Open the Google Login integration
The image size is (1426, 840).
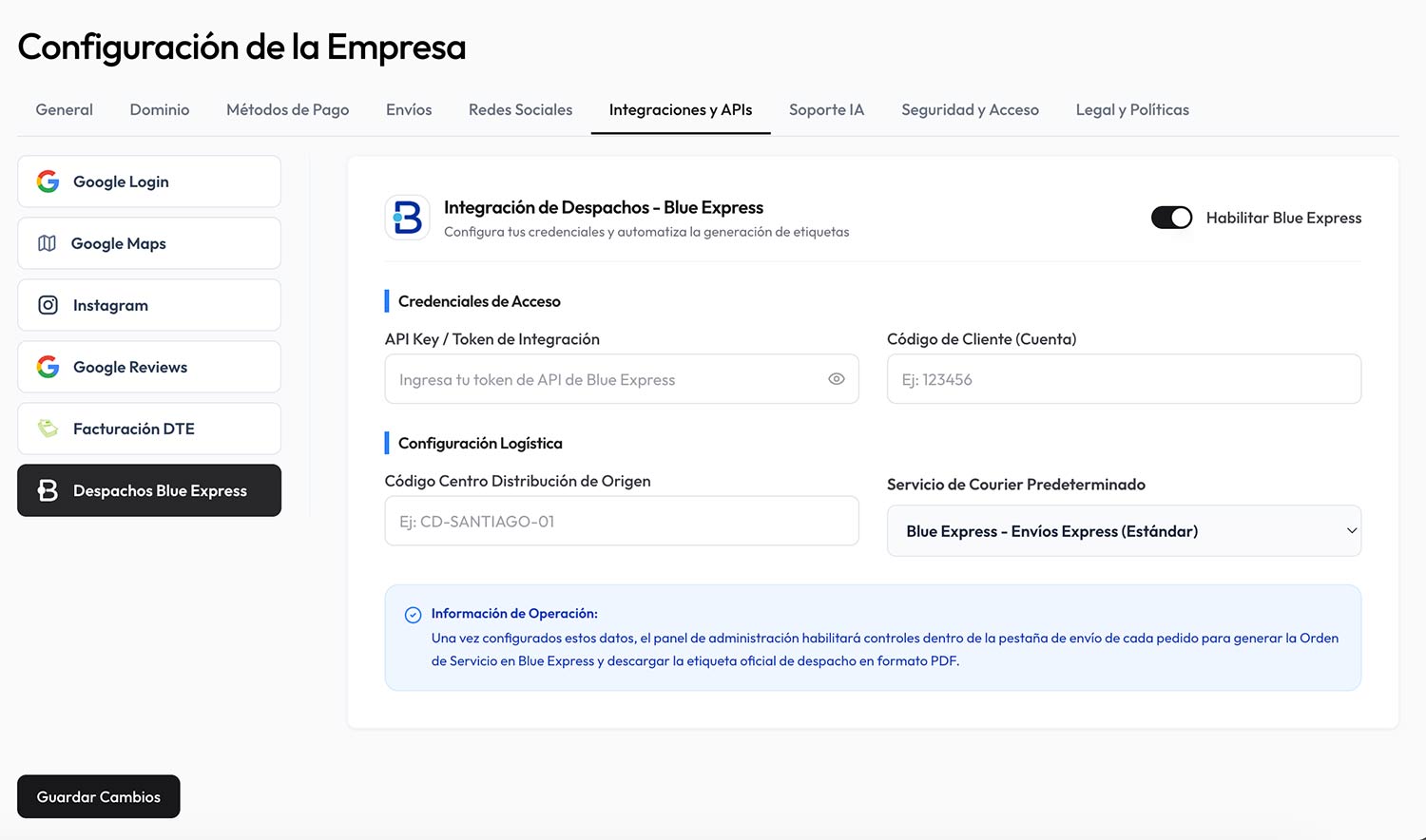tap(149, 181)
